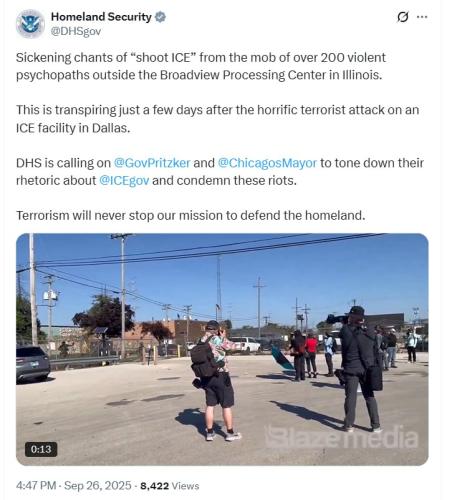Open the @ICEgov mention
The height and width of the screenshot is (500, 462).
point(124,181)
